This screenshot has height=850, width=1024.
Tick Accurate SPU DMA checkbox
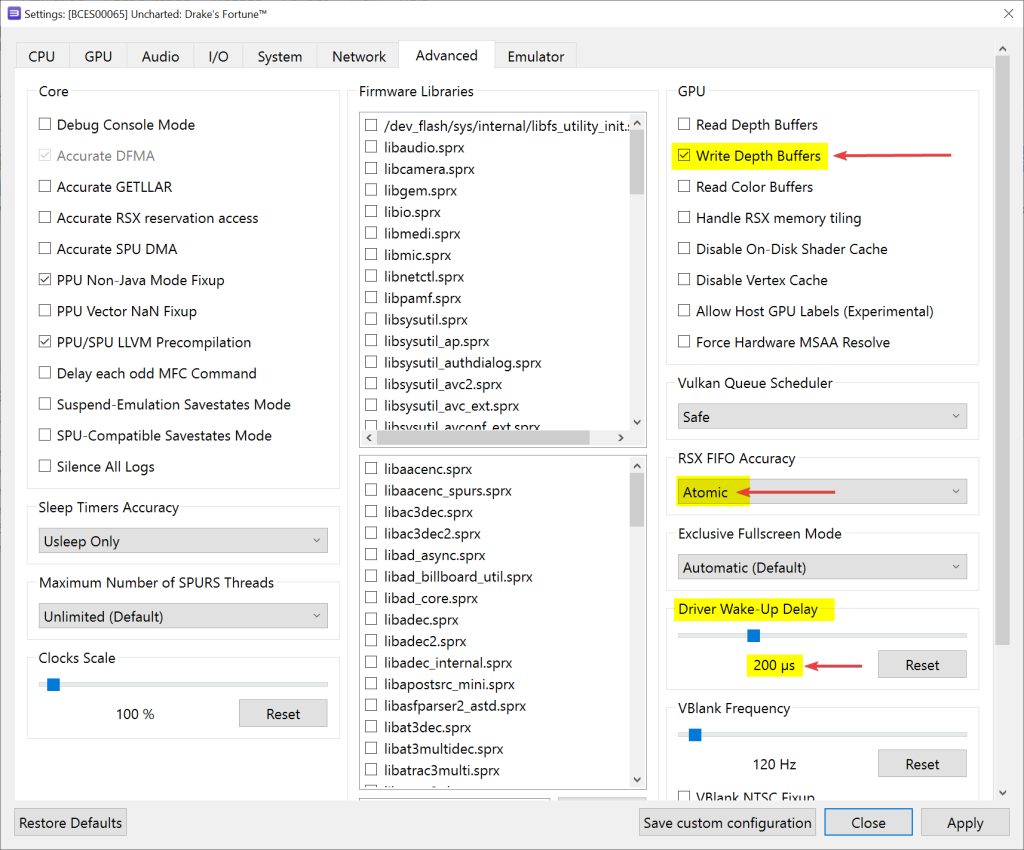[x=45, y=249]
